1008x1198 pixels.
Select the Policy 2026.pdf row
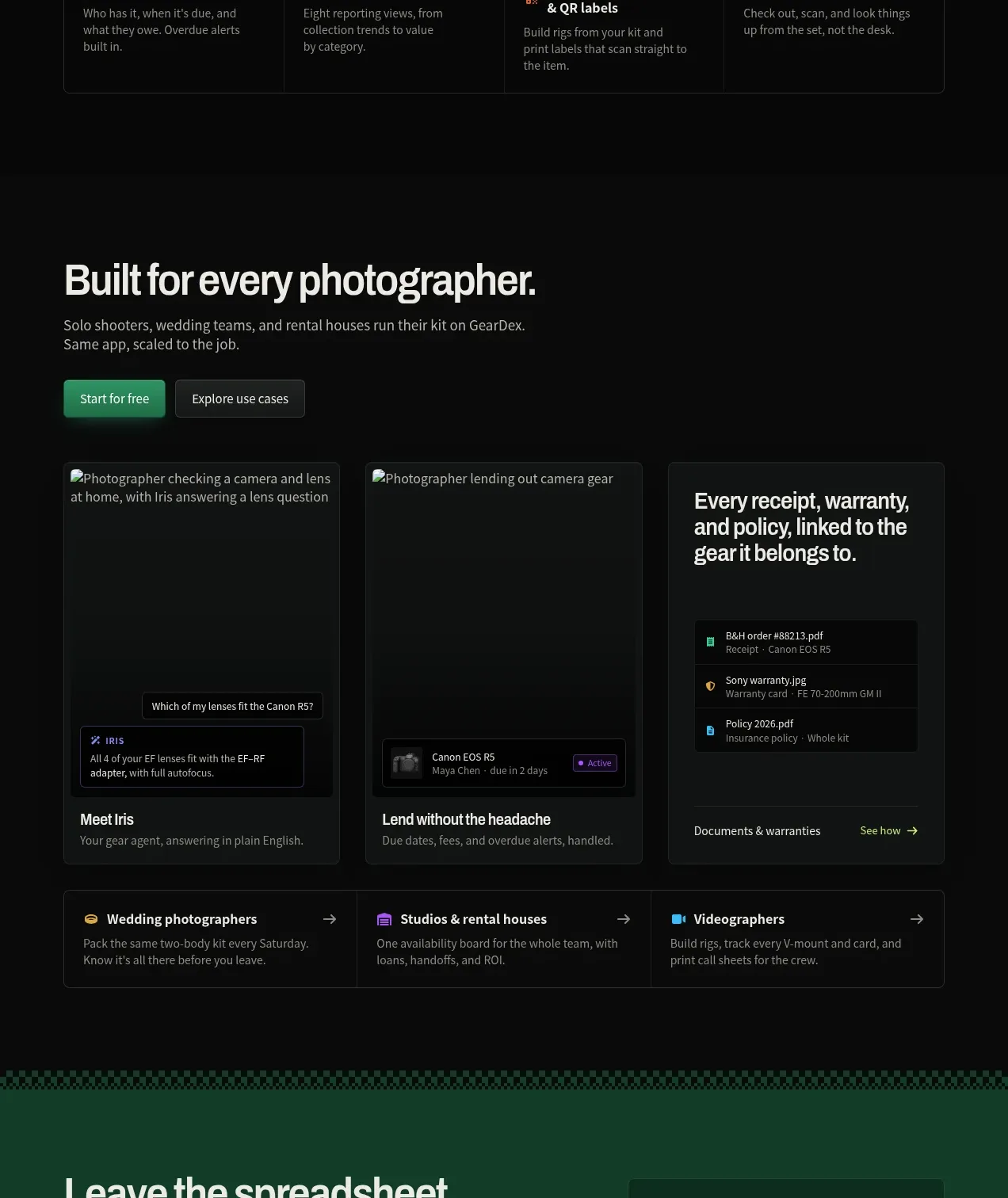point(806,731)
